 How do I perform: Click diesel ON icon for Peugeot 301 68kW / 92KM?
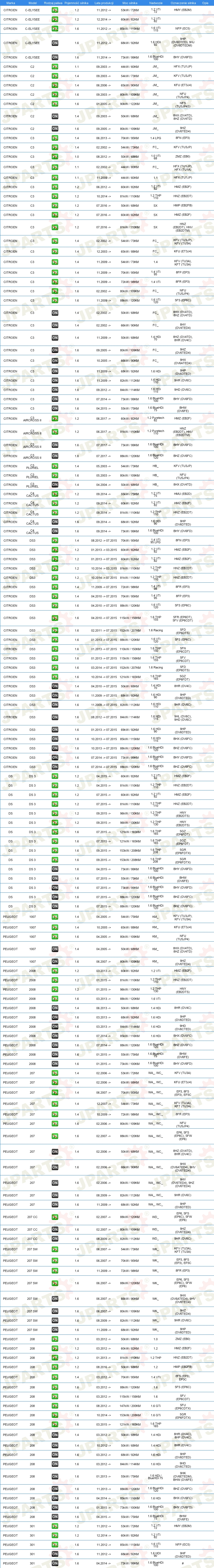click(x=55, y=1554)
